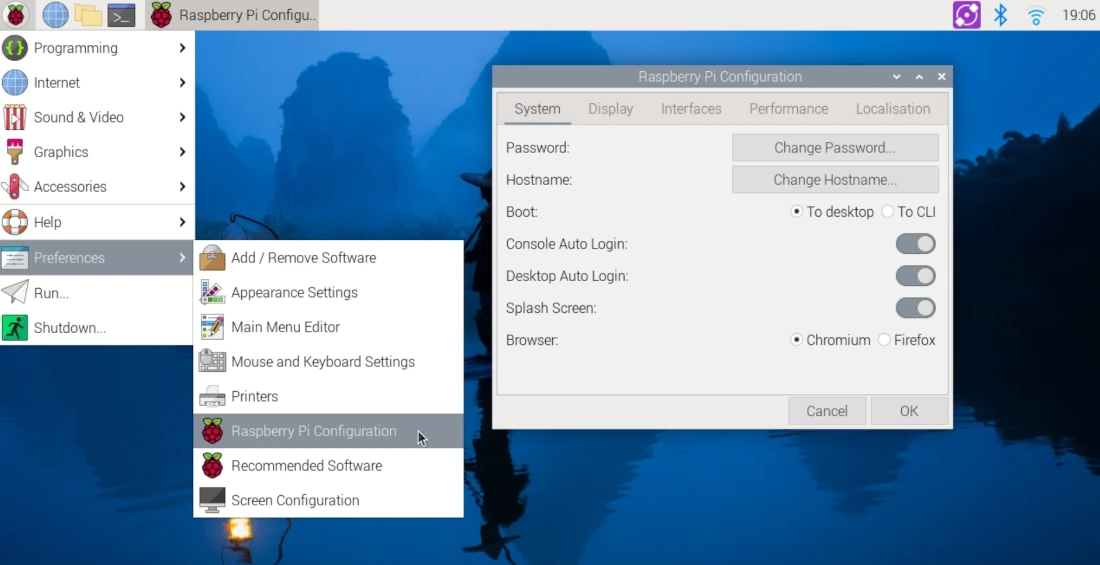Screen dimensions: 1100x565
Task: Toggle the Desktop Auto Login switch
Action: (x=915, y=276)
